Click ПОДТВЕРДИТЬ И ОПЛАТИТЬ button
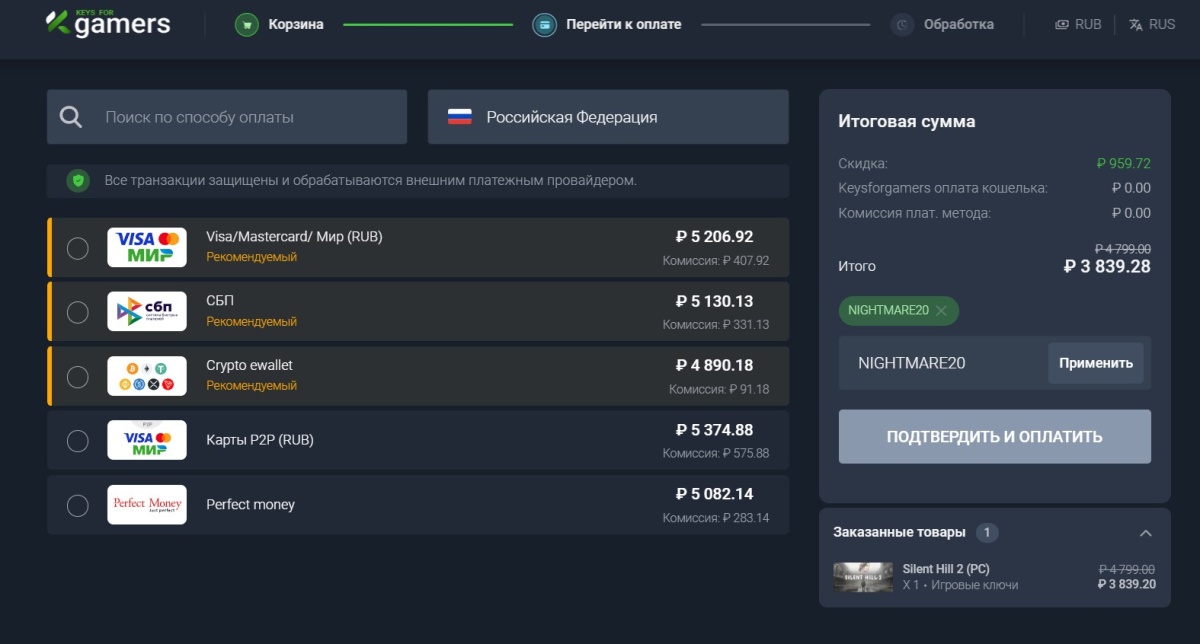1200x644 pixels. tap(995, 437)
